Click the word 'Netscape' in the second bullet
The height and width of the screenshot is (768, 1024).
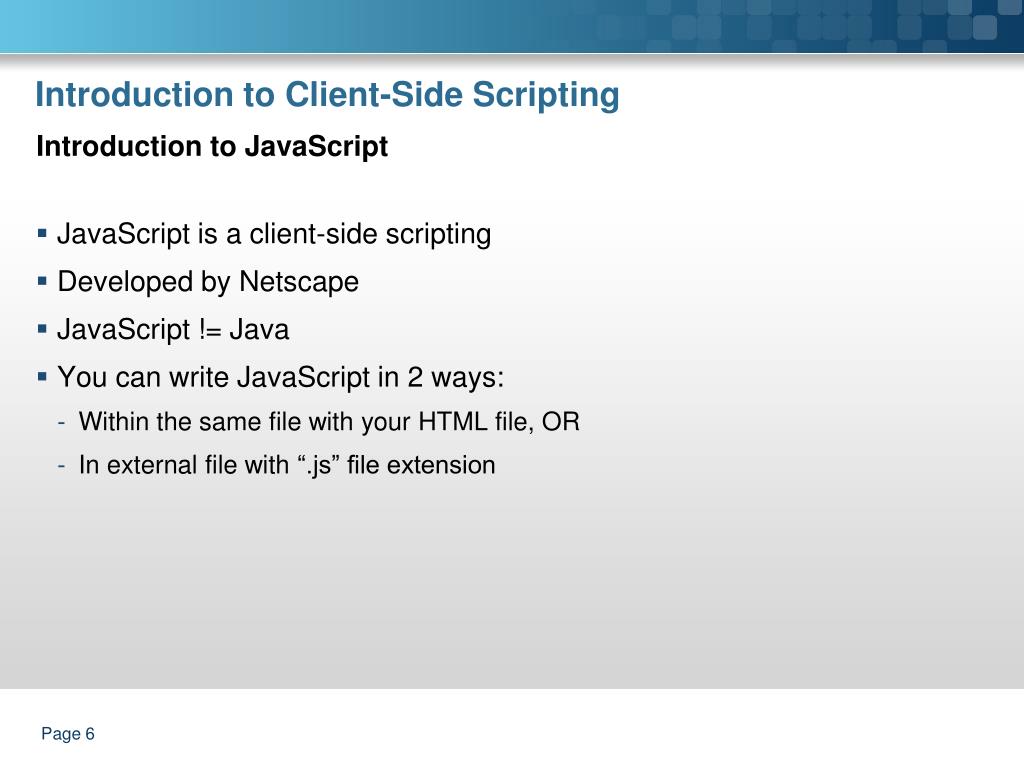tap(299, 282)
